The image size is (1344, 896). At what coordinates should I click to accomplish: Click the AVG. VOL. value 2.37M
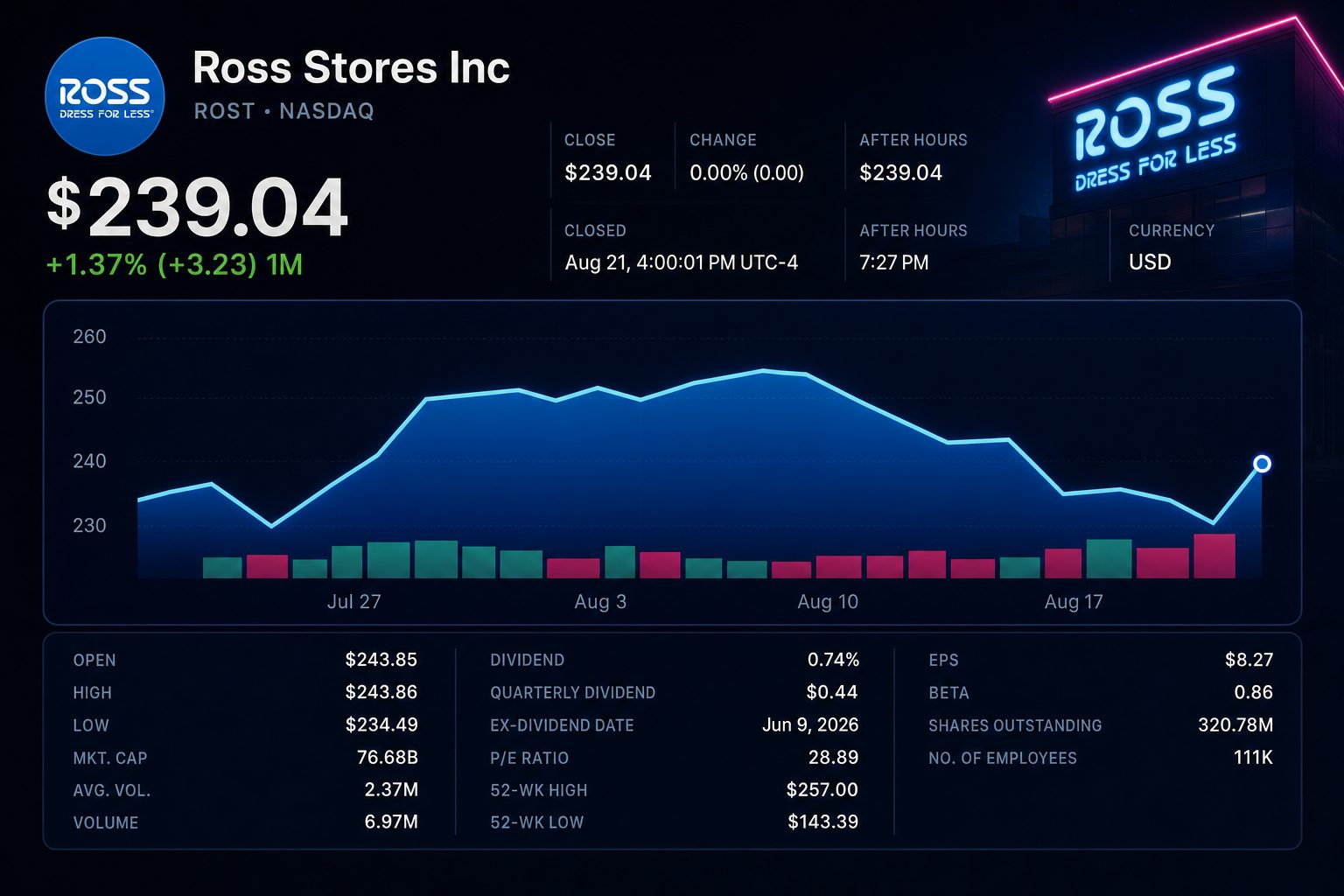click(x=391, y=790)
